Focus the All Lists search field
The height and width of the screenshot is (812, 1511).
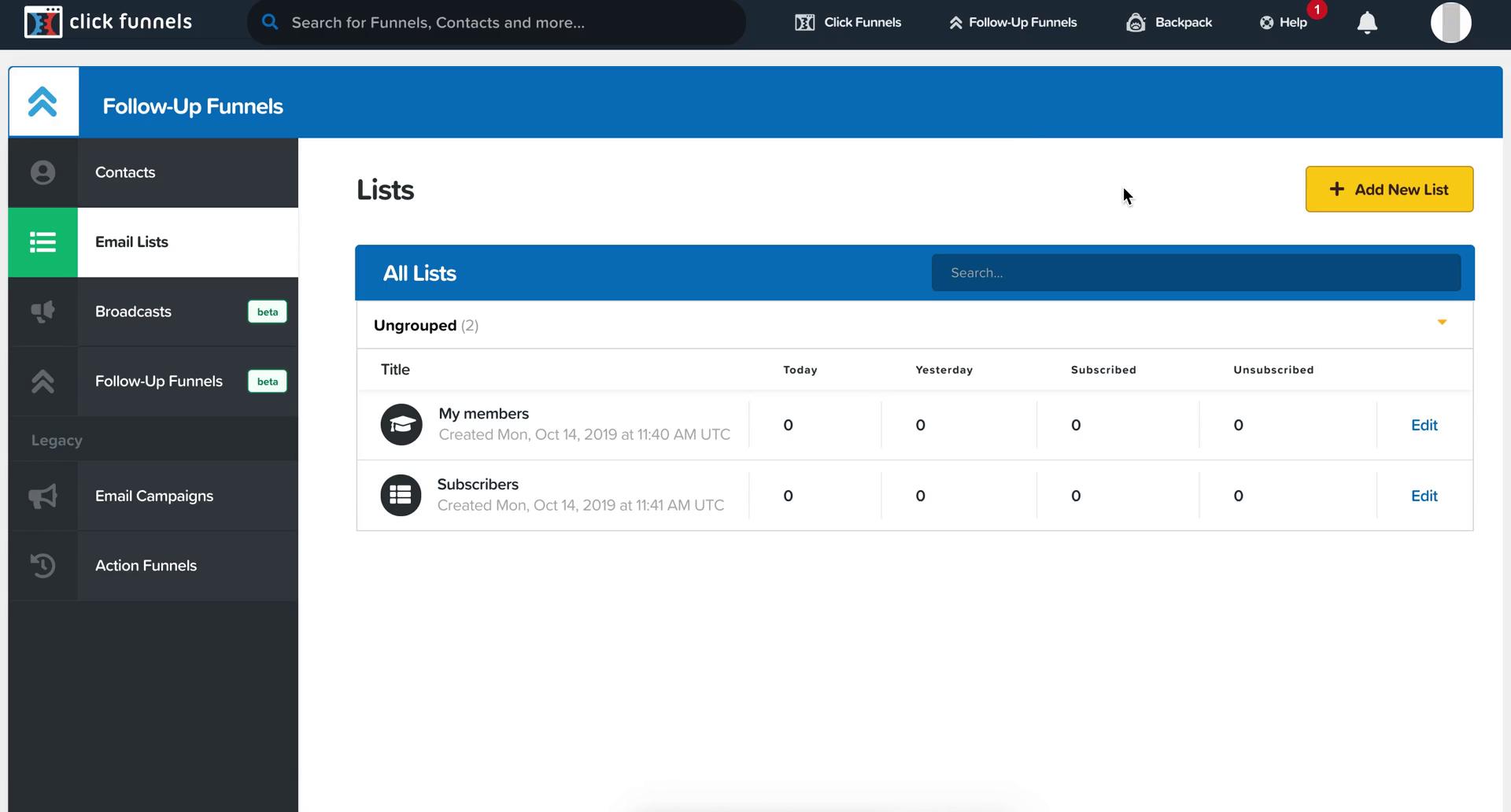(1196, 273)
